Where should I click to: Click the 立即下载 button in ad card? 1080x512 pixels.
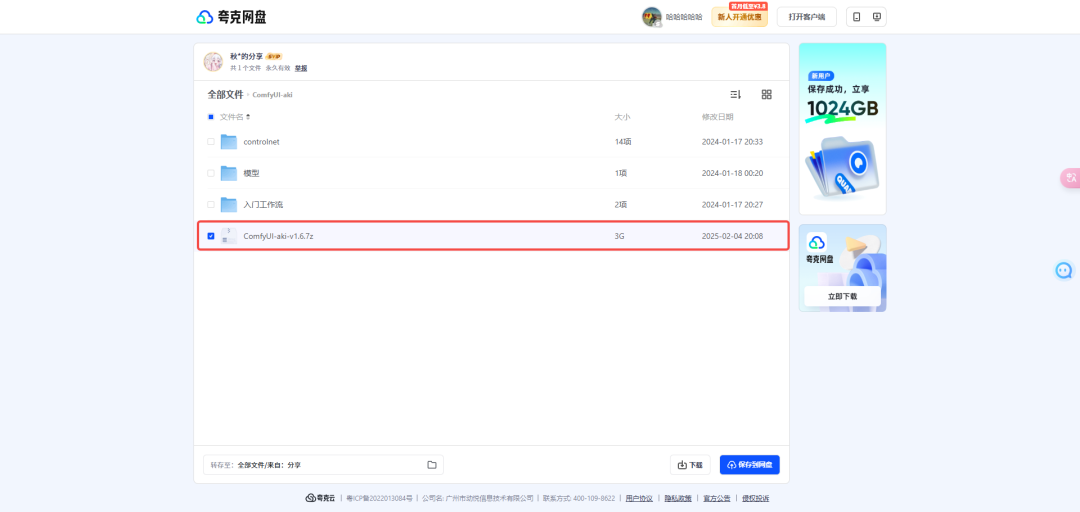coord(842,296)
